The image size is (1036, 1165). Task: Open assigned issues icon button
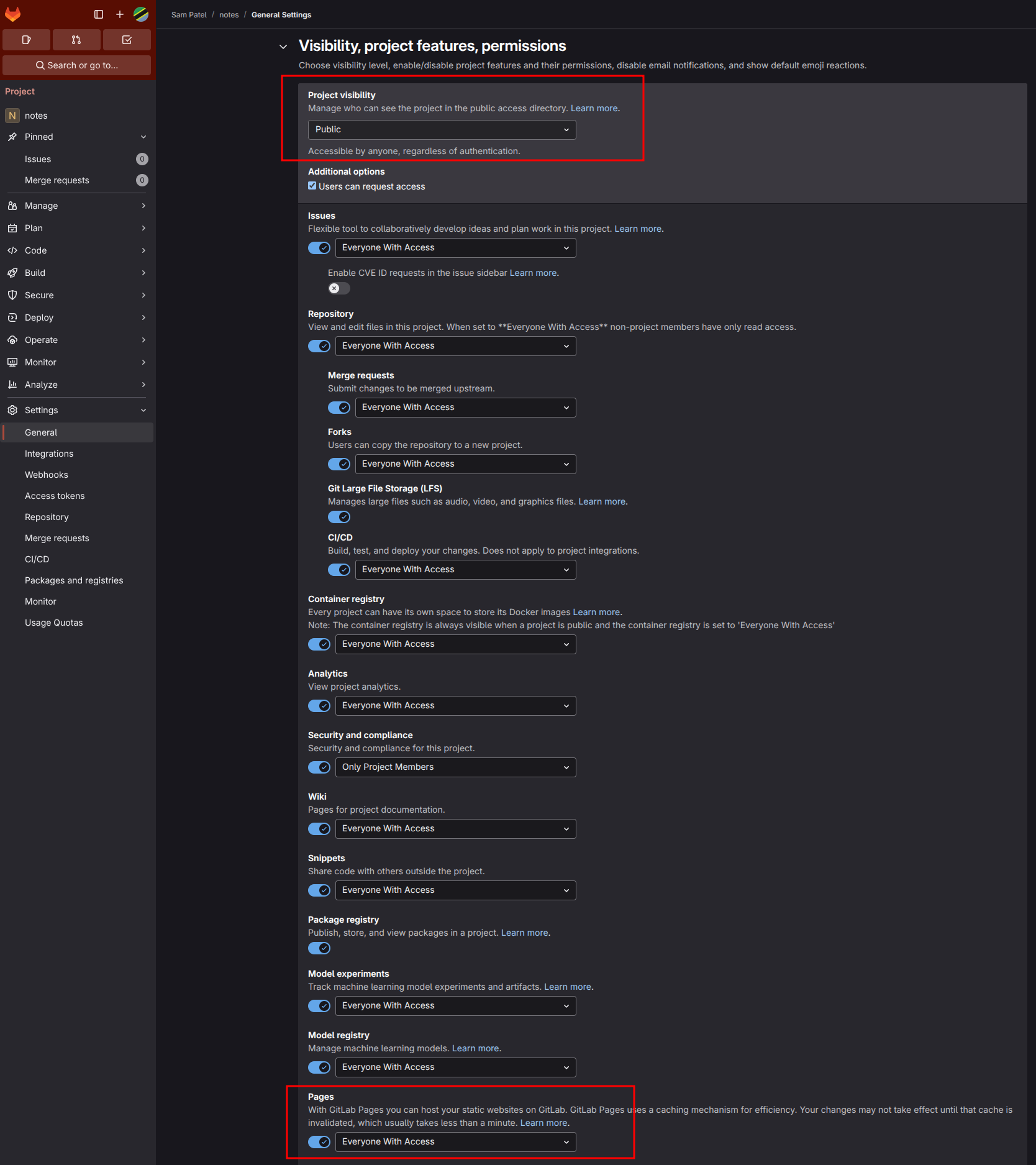click(26, 40)
